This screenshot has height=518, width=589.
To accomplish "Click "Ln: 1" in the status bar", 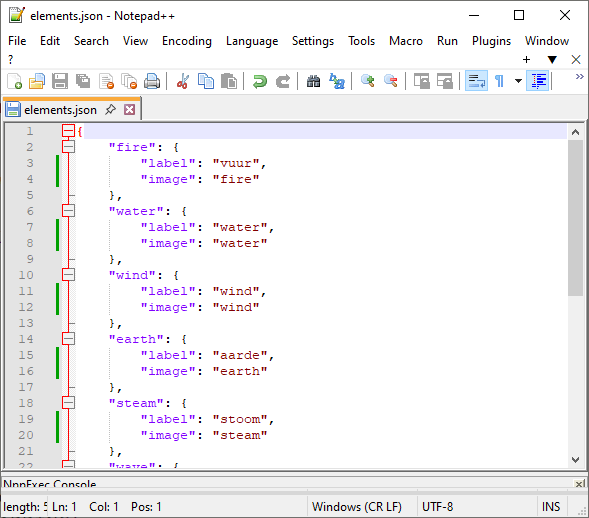I will tap(64, 507).
